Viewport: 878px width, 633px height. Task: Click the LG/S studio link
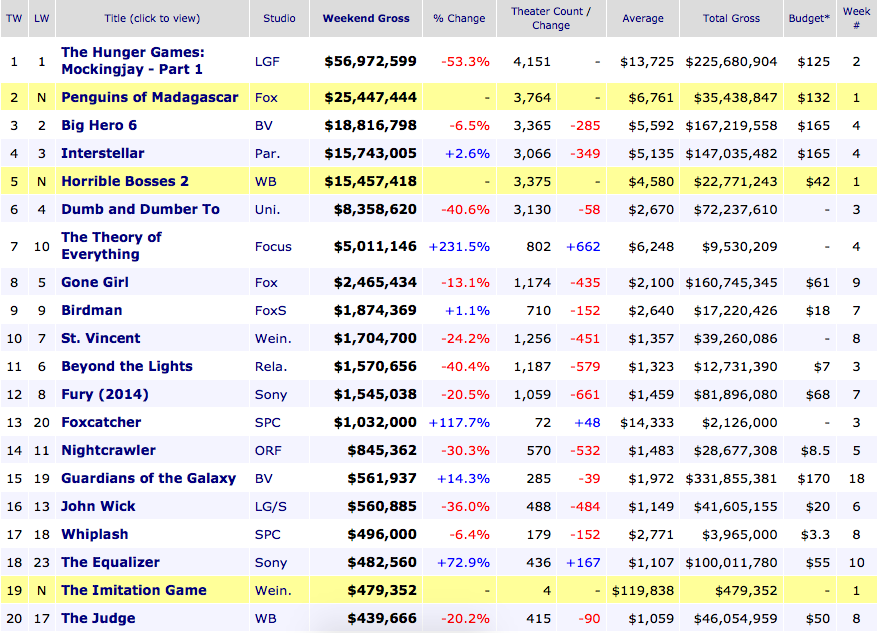270,506
